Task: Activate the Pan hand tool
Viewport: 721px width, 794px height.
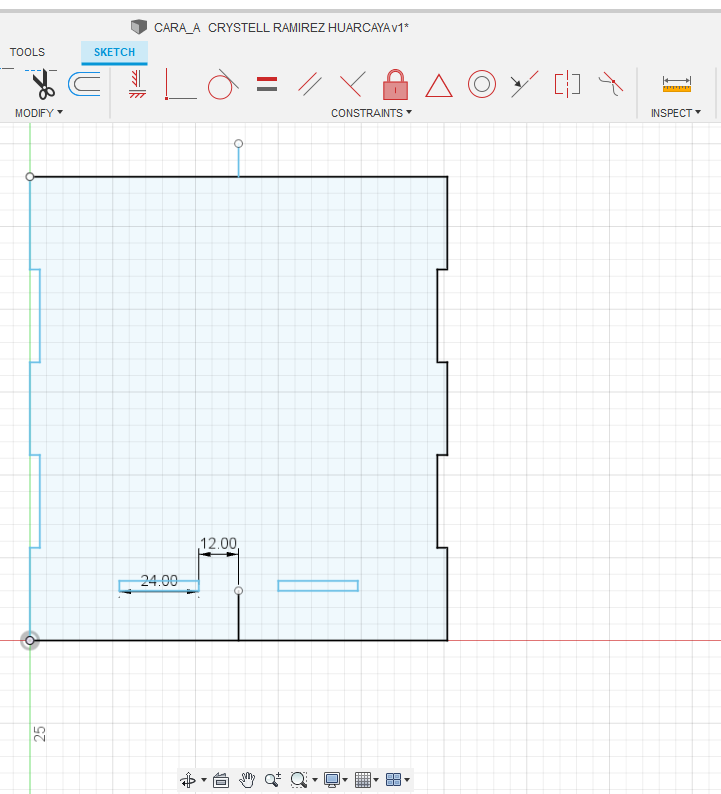Action: click(247, 780)
